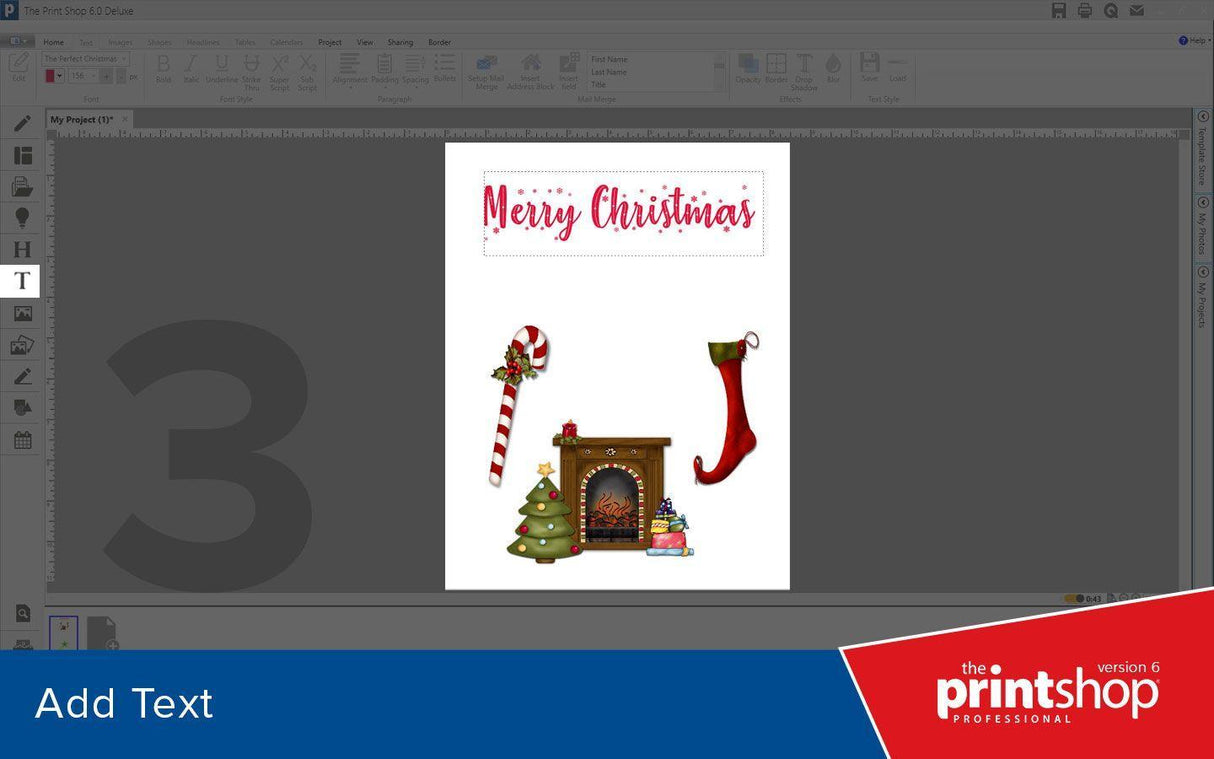The width and height of the screenshot is (1214, 759).
Task: Apply the Blur effect in Effects group
Action: coord(833,68)
